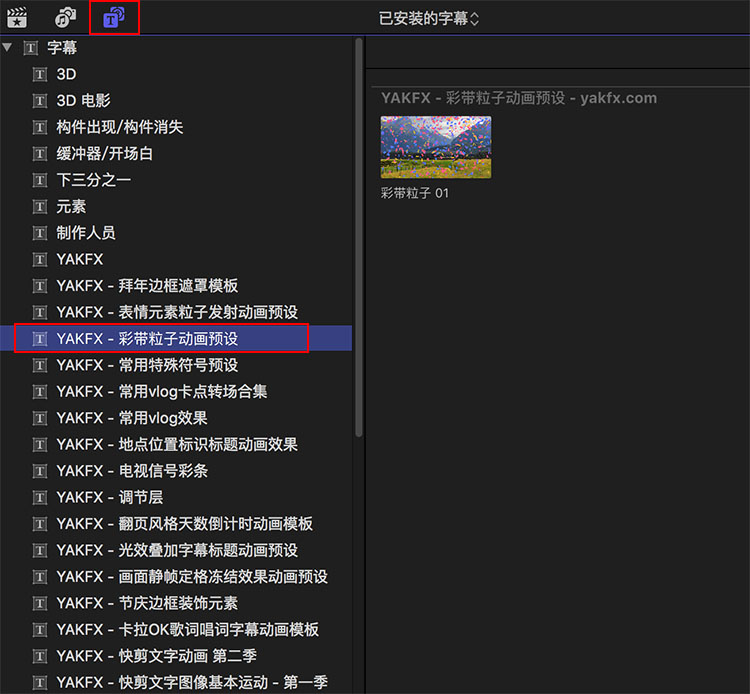
Task: Click the T icon beside 构件出现/构件消失
Action: pos(40,128)
